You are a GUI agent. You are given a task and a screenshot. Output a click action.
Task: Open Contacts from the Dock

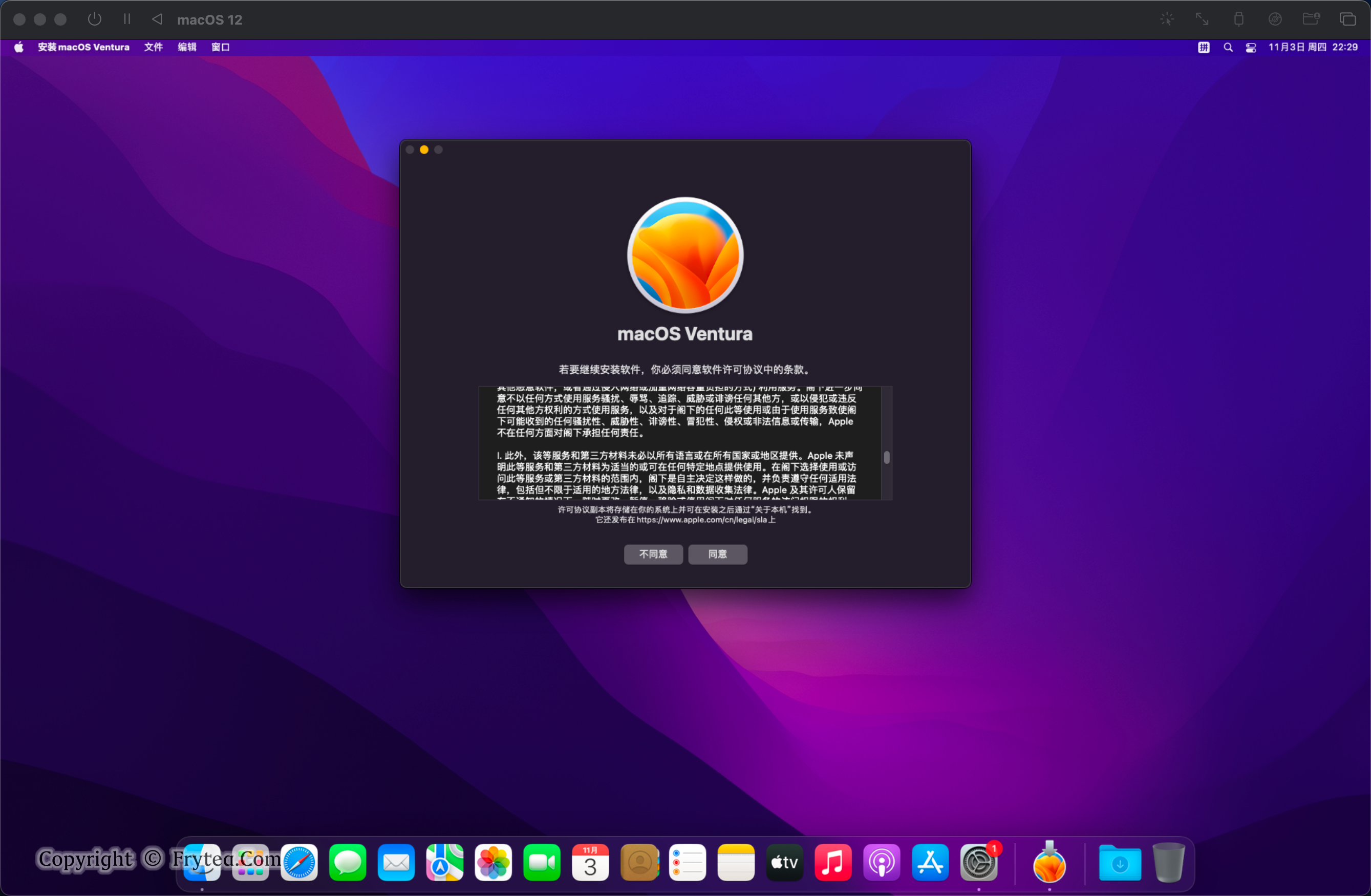coord(639,863)
